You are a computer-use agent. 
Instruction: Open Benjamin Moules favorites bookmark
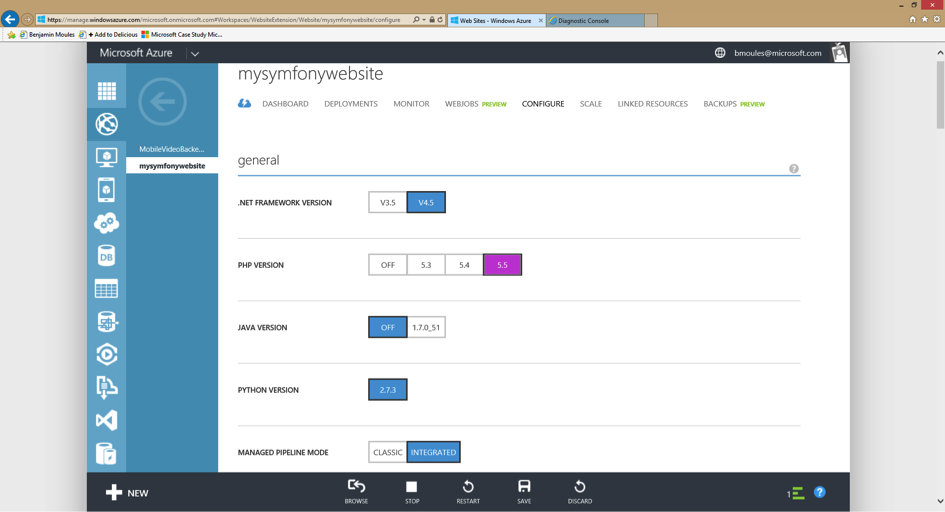point(47,34)
